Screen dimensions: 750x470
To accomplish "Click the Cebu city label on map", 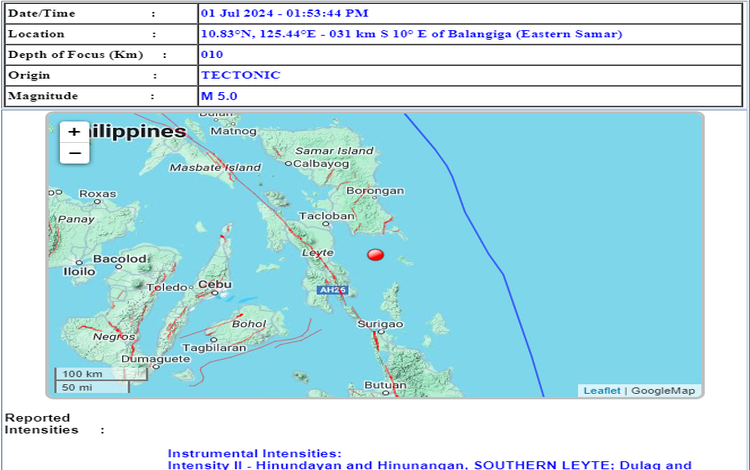I will click(x=215, y=284).
